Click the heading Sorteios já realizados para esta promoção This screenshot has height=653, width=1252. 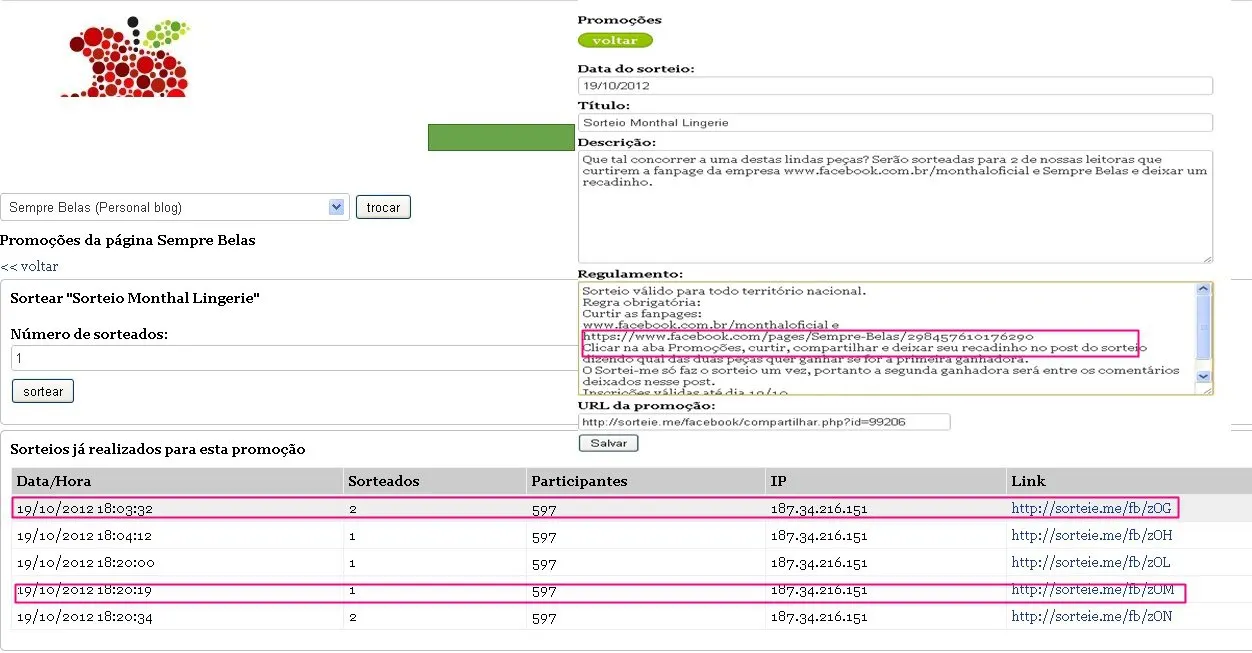click(x=158, y=450)
